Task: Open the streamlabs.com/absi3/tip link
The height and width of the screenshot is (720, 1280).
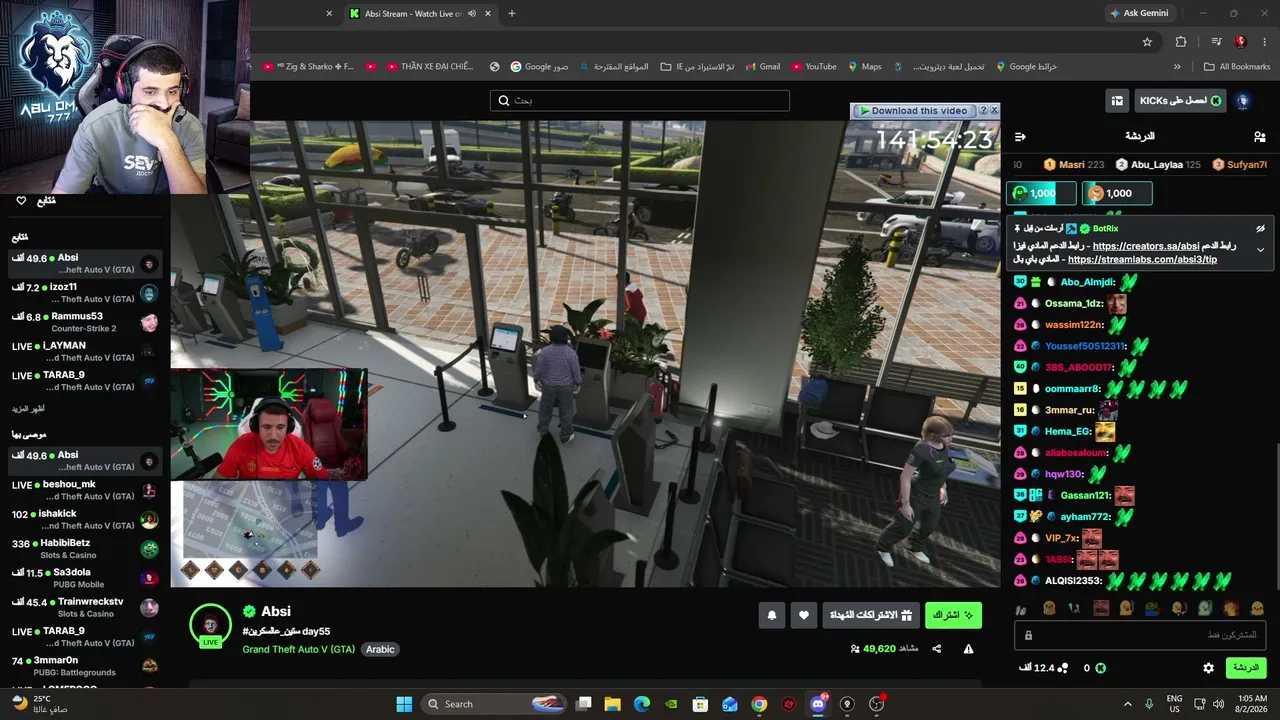Action: (x=1142, y=260)
